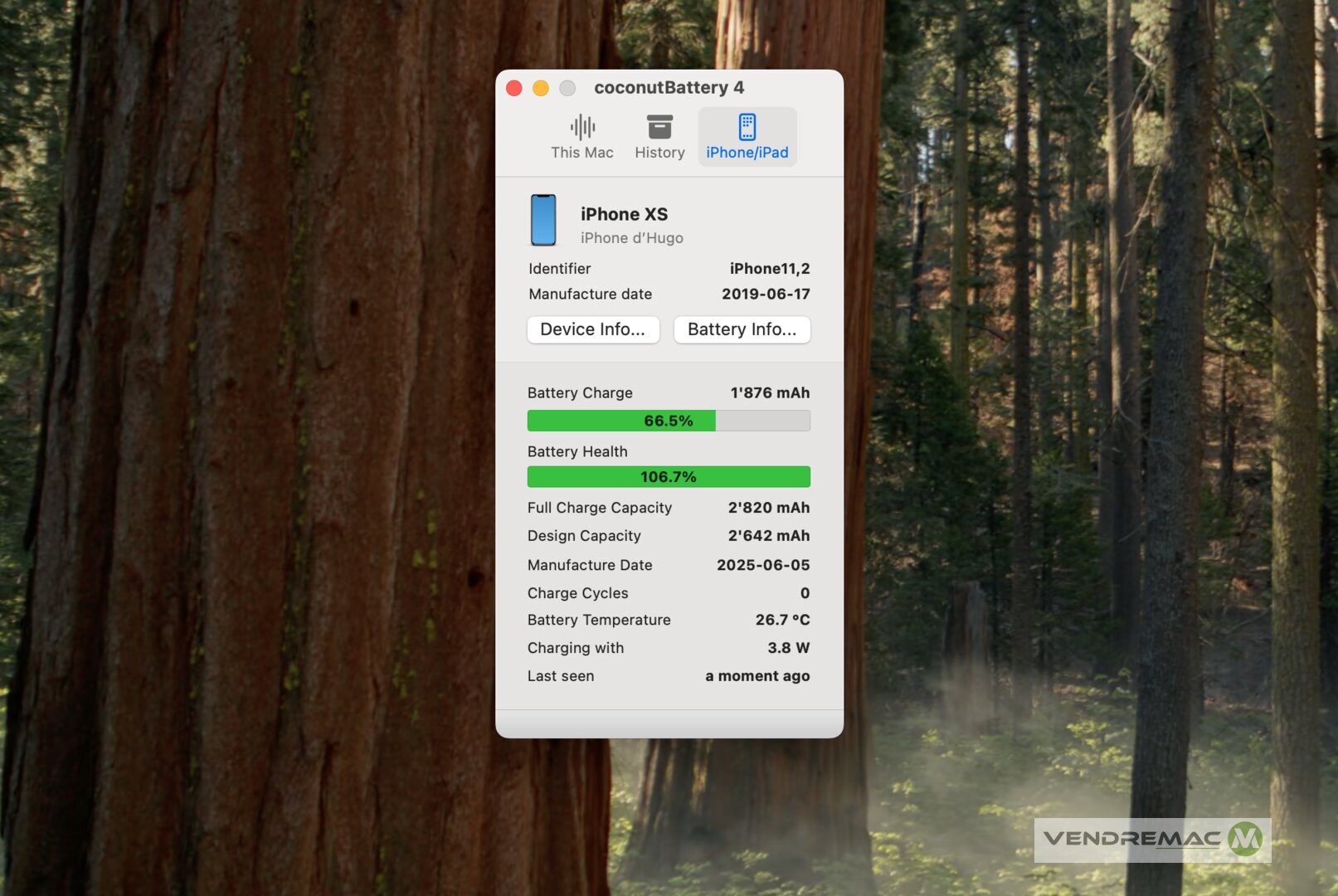This screenshot has width=1338, height=896.
Task: Select the History tab label
Action: [659, 153]
